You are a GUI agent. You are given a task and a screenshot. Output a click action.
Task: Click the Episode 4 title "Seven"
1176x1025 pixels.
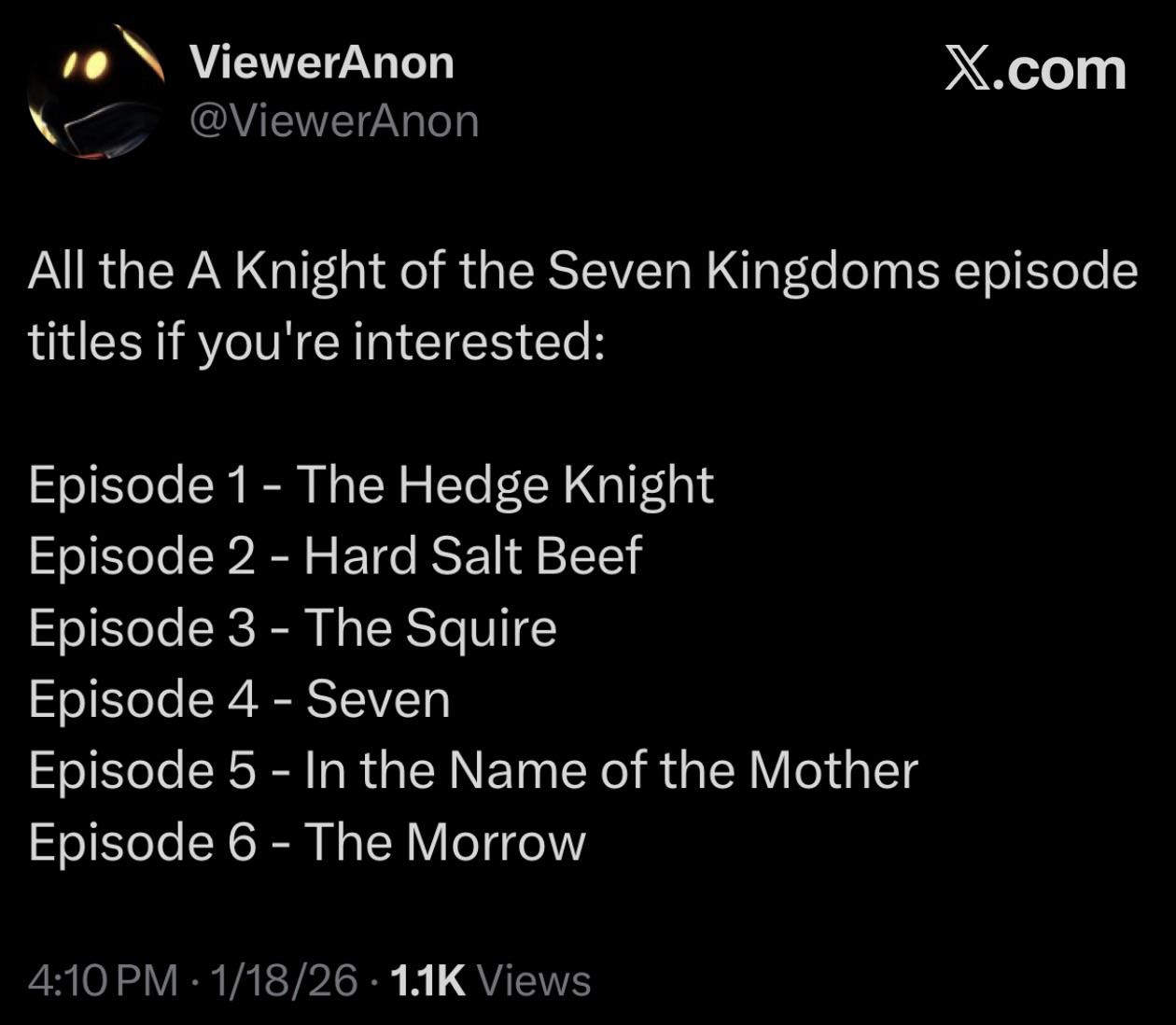(378, 698)
